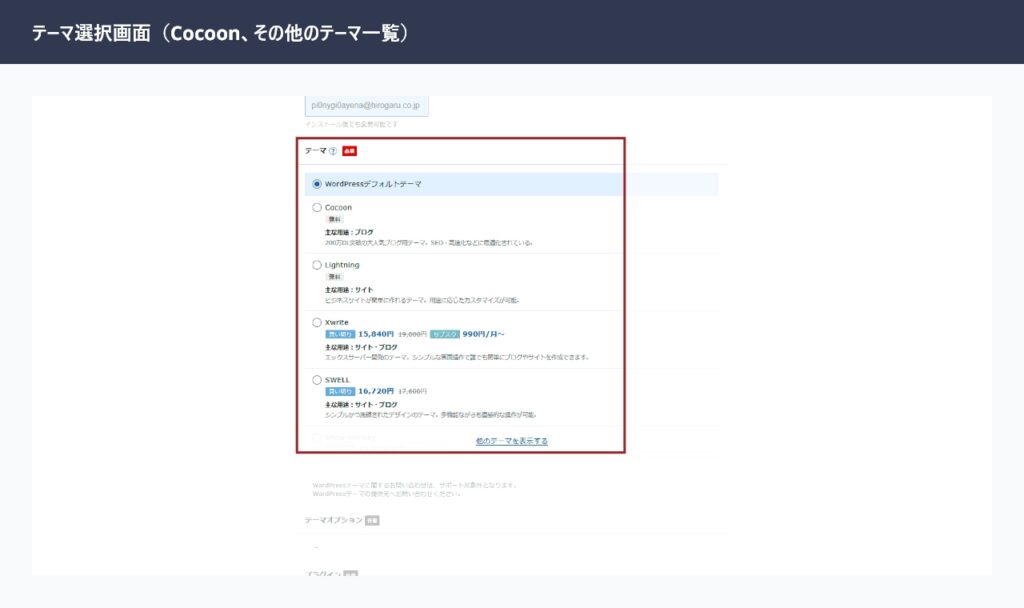
Task: Click the 主な用途:ブログ text under Cocoon
Action: (x=349, y=232)
